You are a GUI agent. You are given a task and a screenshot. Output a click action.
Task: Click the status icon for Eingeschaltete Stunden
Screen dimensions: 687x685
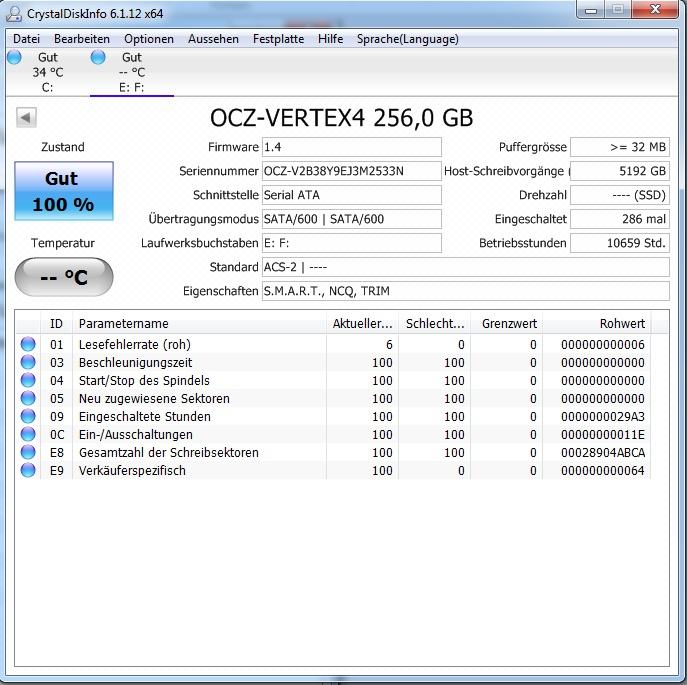(x=28, y=416)
